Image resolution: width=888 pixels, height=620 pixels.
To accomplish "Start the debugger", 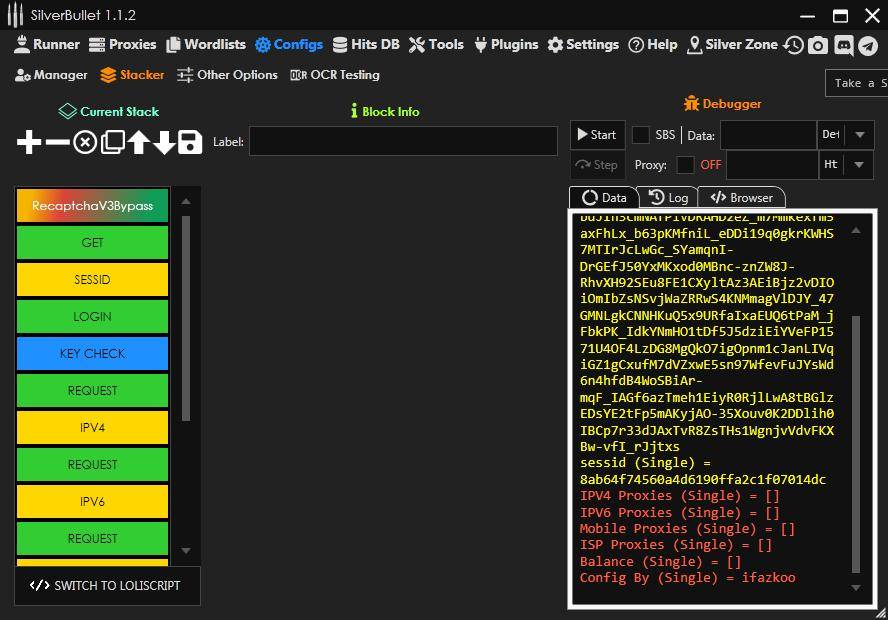I will click(x=596, y=134).
